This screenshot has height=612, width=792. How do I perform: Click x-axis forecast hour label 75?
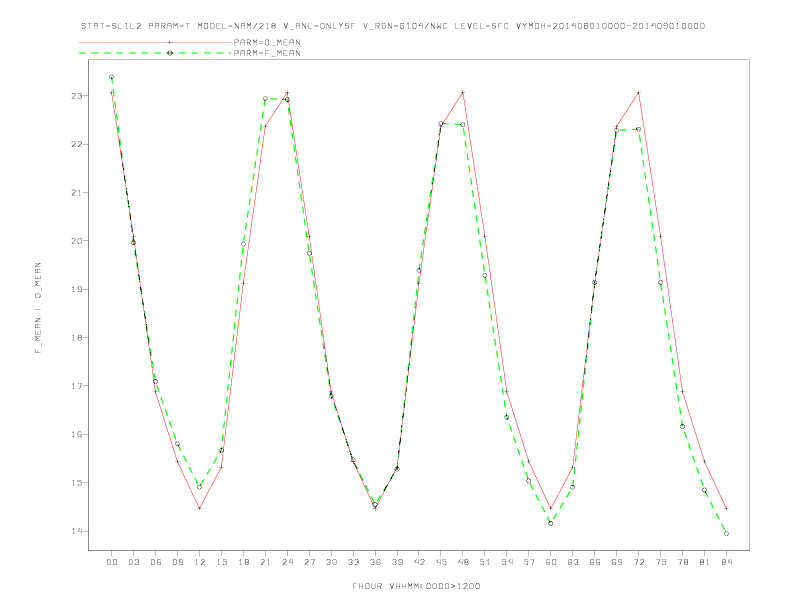(661, 562)
